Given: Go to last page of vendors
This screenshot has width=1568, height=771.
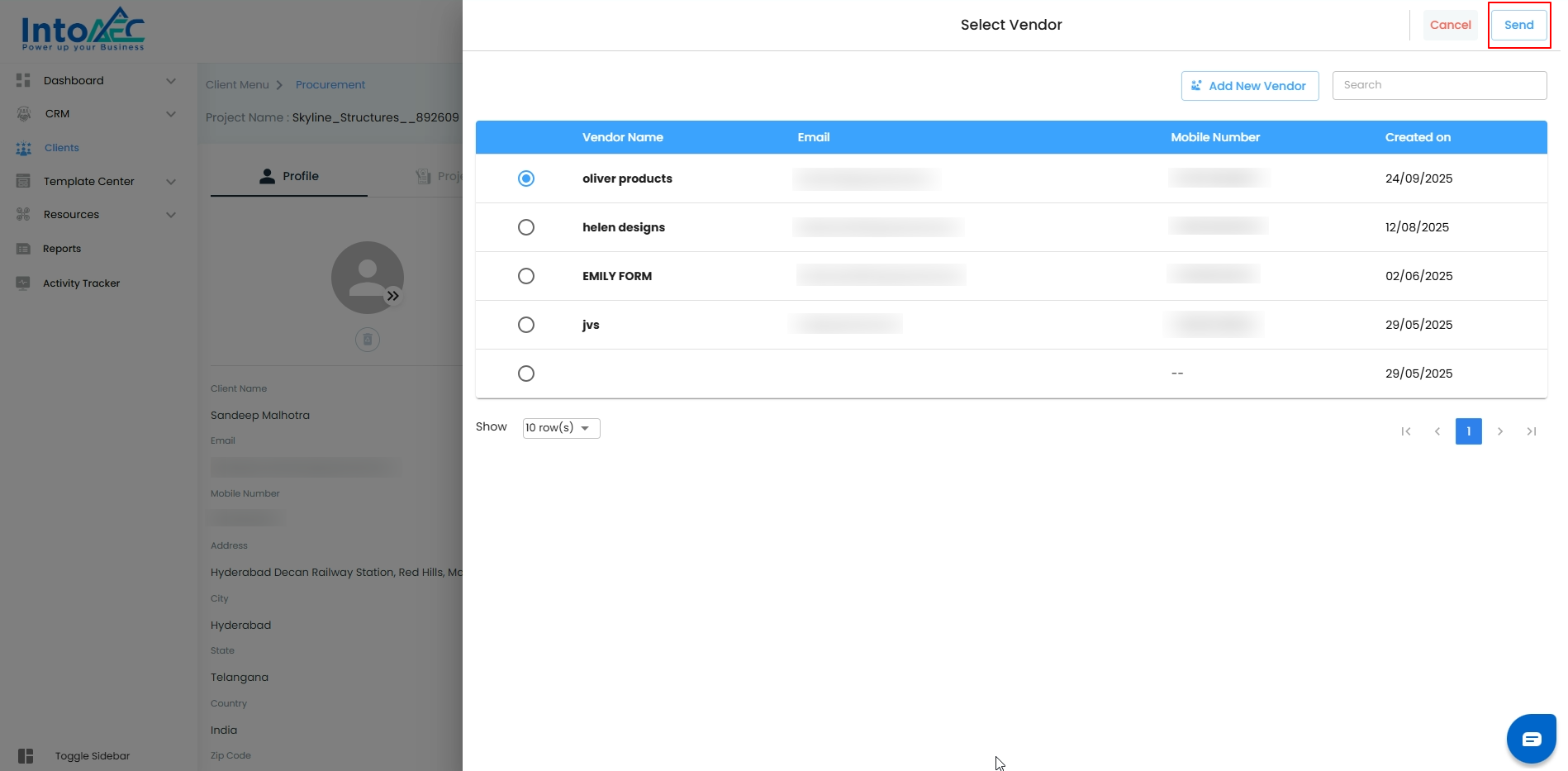Looking at the screenshot, I should [x=1532, y=431].
